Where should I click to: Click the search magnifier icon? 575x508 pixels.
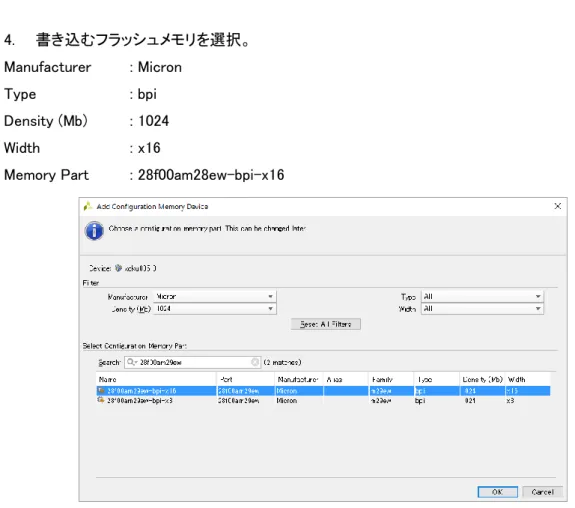(131, 362)
